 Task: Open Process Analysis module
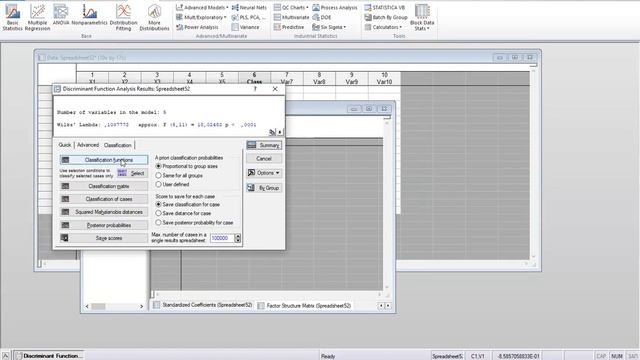tap(335, 7)
